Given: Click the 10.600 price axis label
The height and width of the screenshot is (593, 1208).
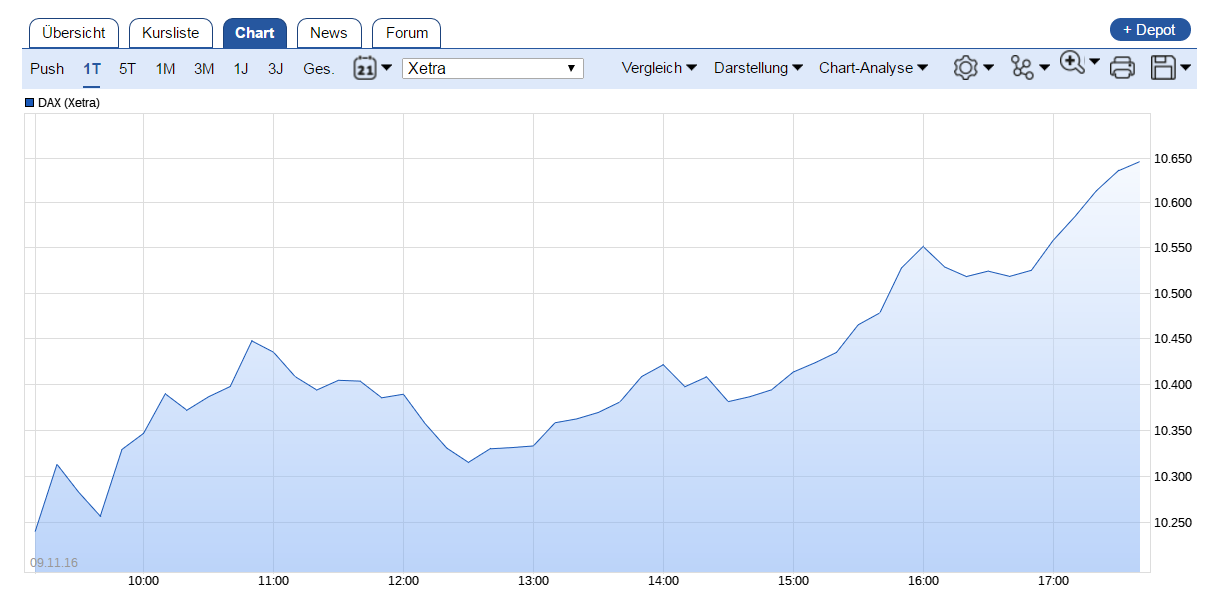Looking at the screenshot, I should [x=1173, y=202].
